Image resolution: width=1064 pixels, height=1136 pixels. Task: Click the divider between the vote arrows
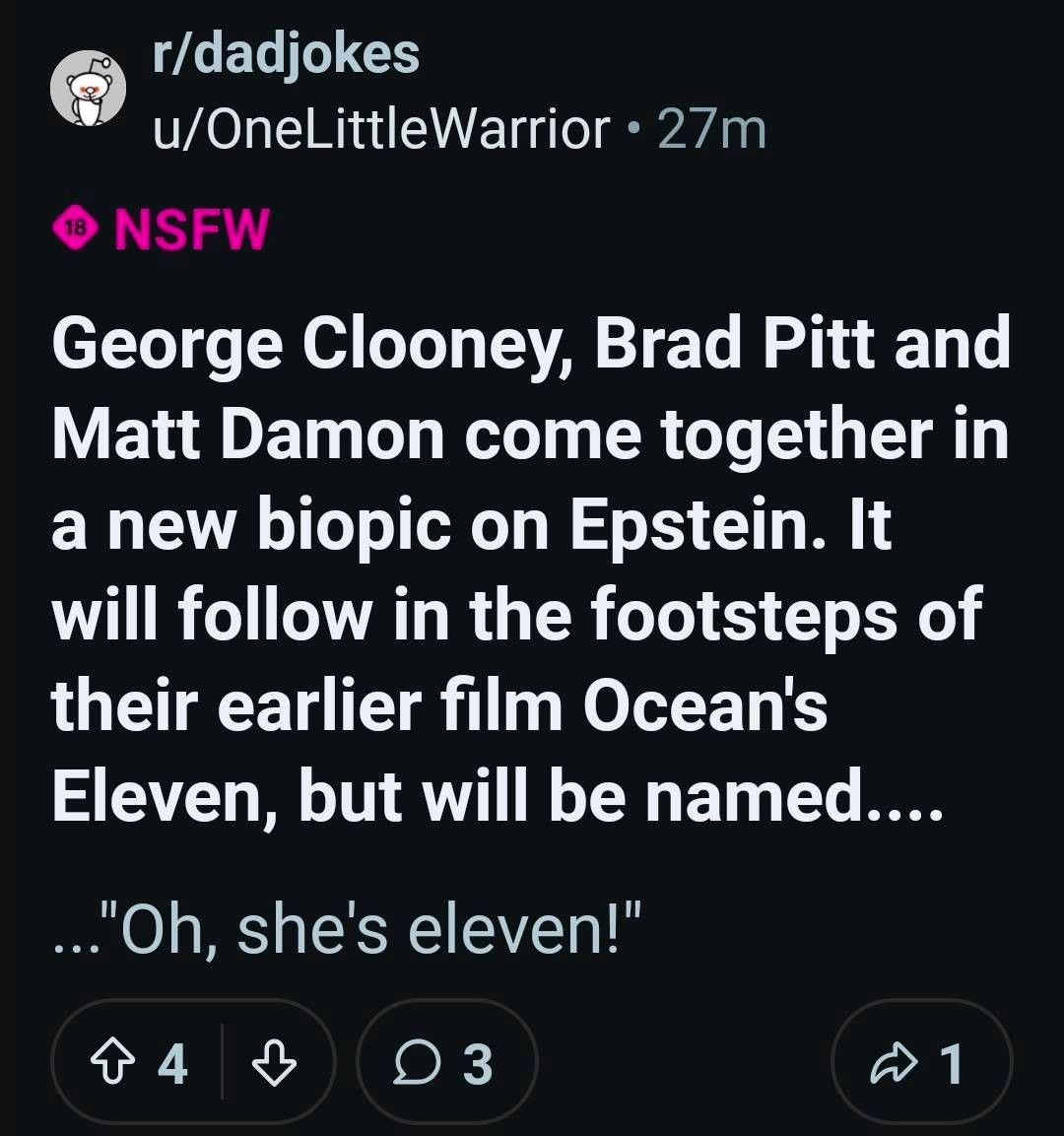click(222, 1062)
